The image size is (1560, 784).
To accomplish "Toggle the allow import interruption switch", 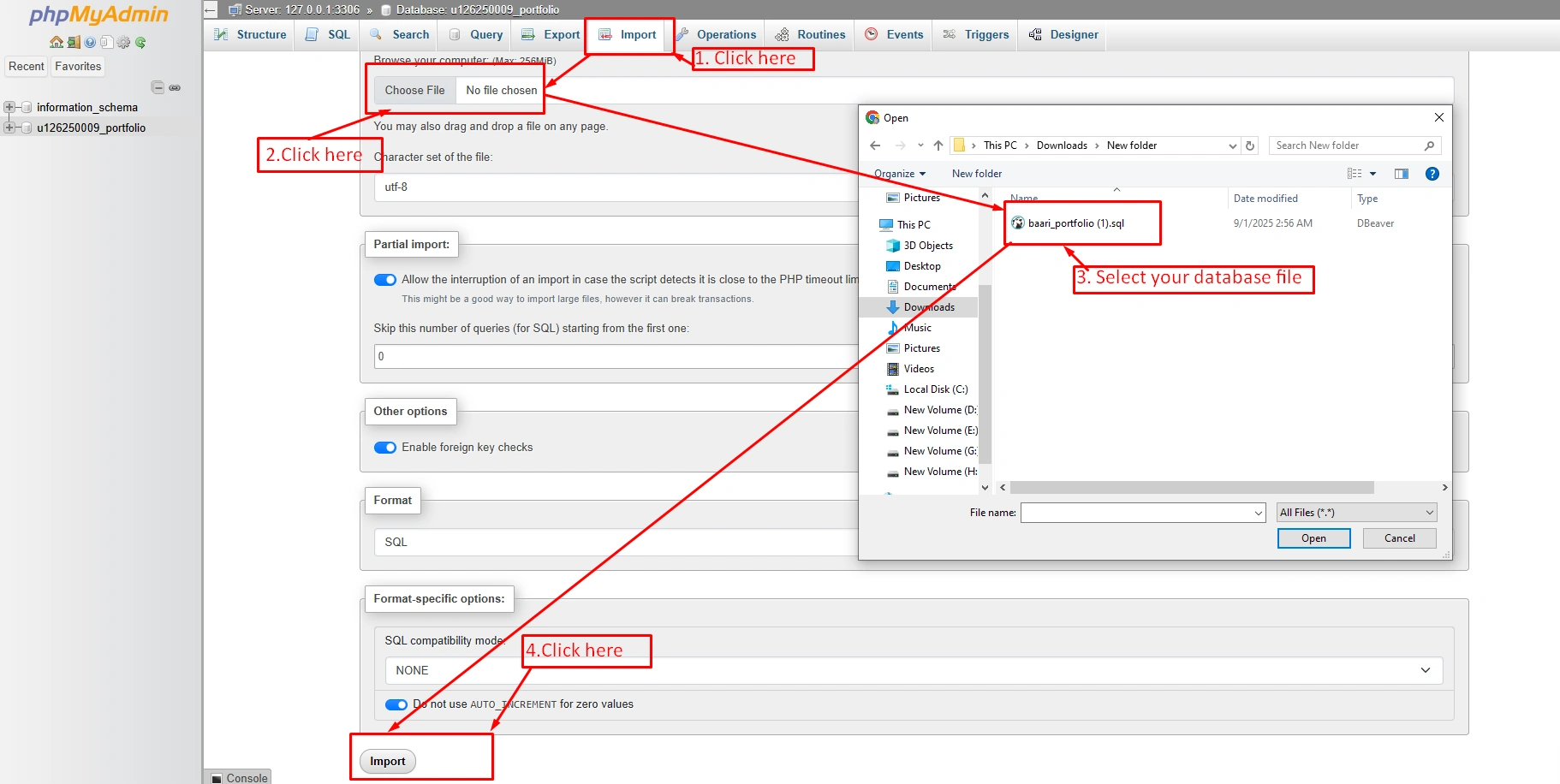I will tap(385, 280).
